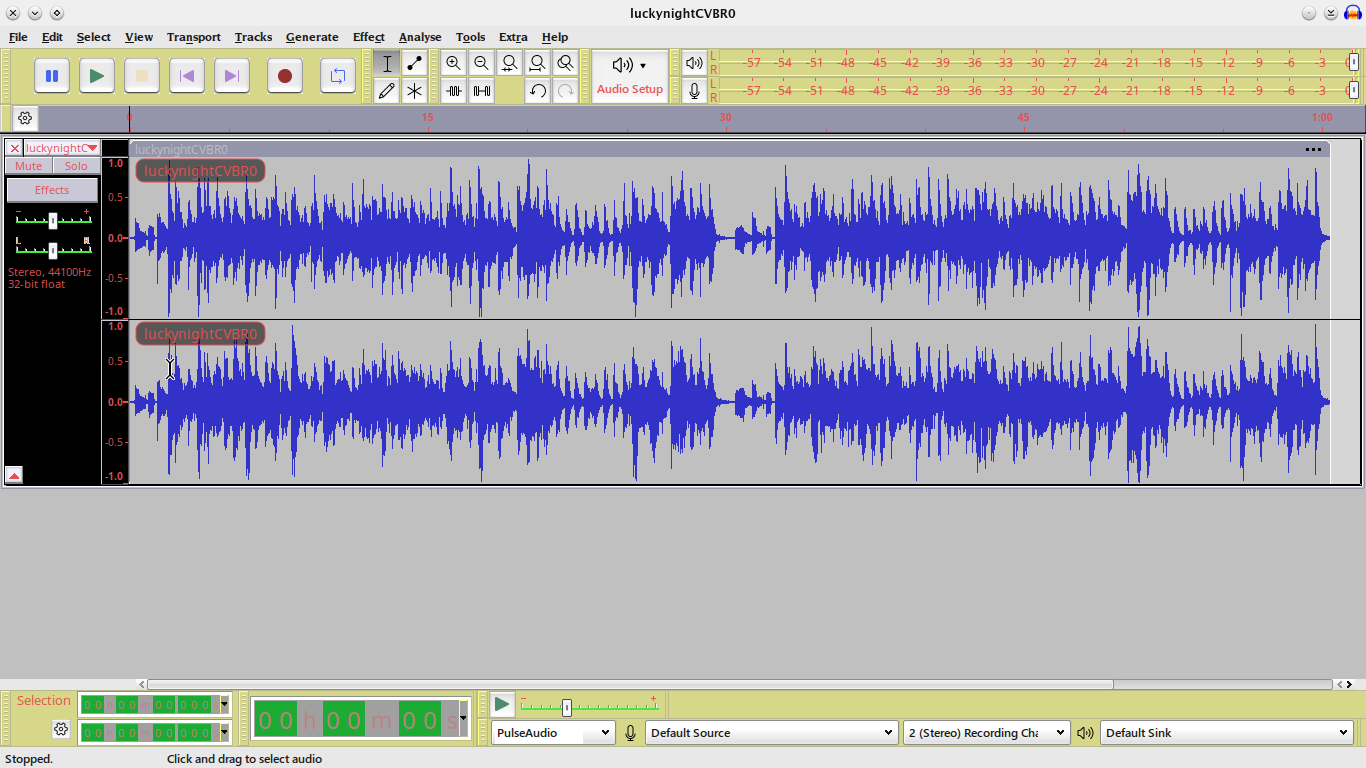Open the PulseAudio host dropdown

coord(552,733)
